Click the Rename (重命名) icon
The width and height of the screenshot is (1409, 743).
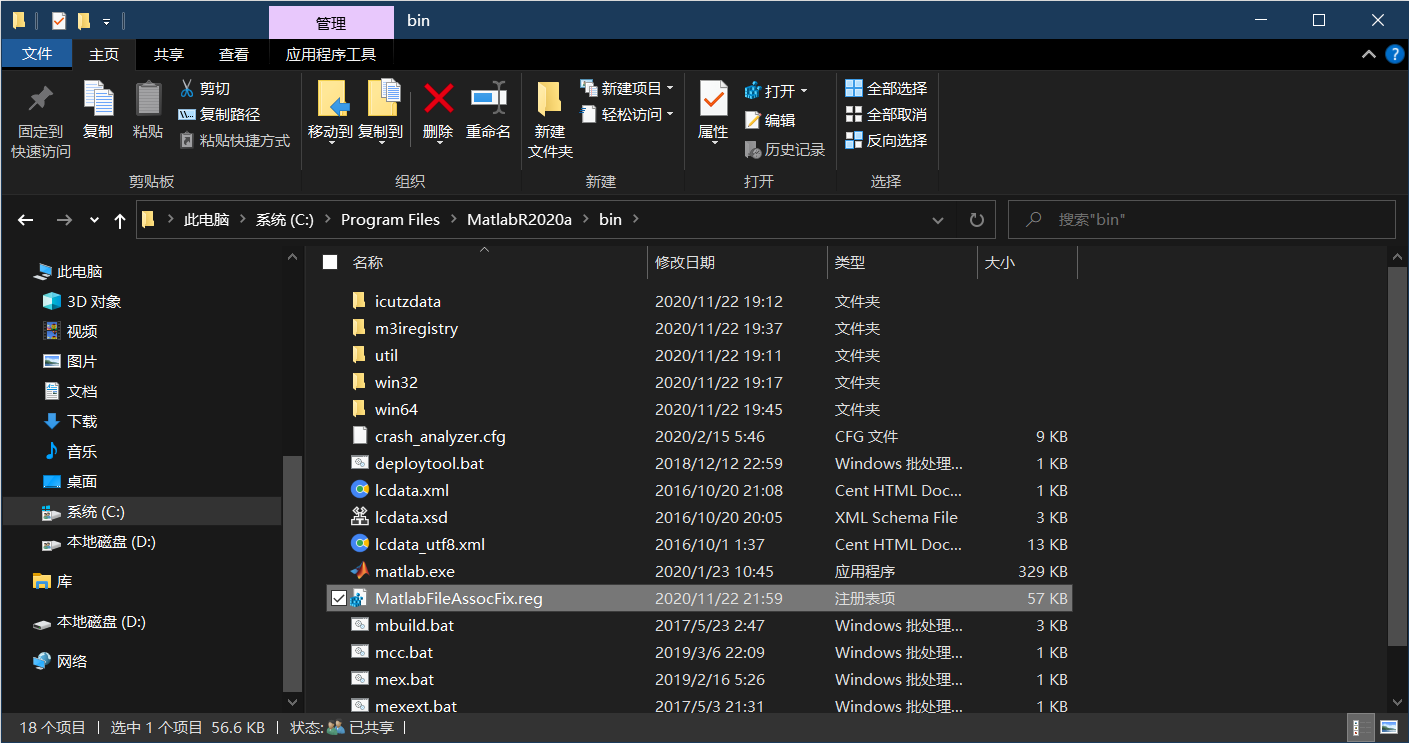pos(489,98)
